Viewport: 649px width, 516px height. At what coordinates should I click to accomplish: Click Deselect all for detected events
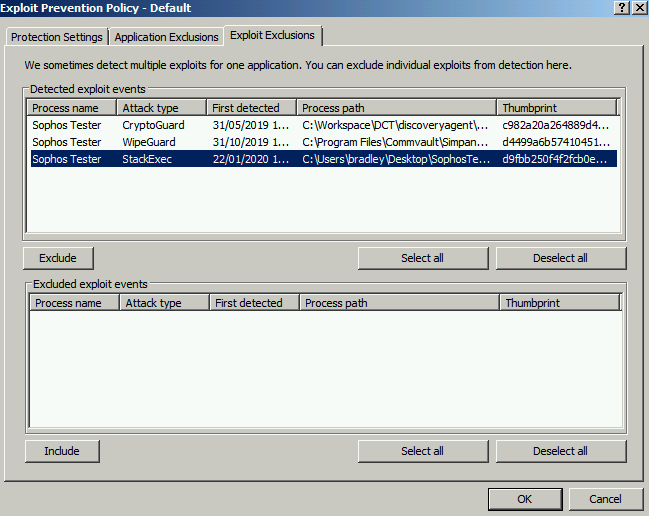point(560,258)
